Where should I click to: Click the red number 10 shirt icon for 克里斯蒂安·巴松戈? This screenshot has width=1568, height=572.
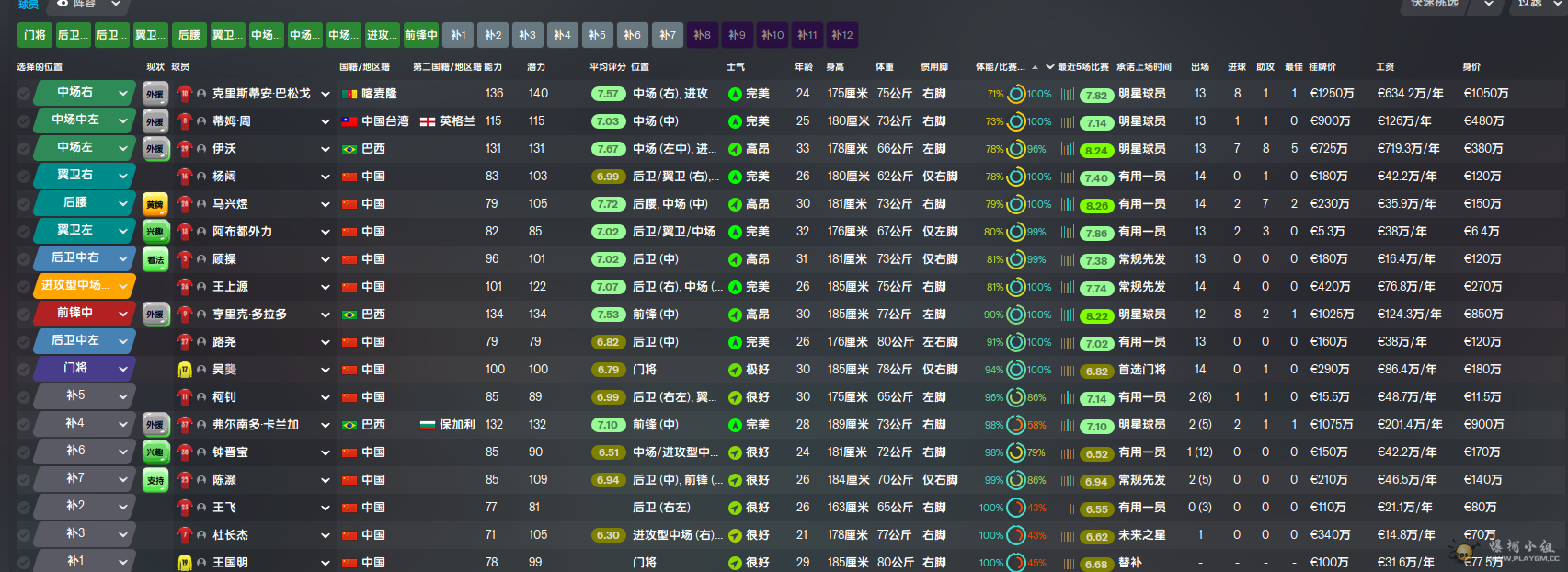185,94
